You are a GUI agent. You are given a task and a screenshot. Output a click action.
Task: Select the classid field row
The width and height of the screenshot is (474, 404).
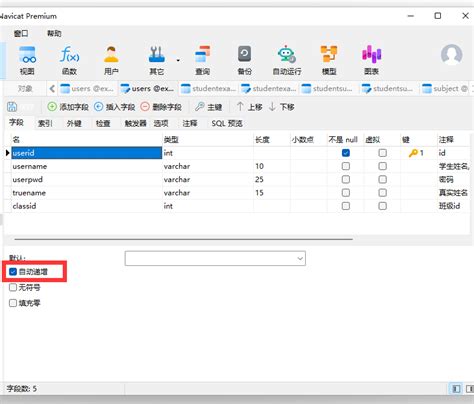click(237, 206)
